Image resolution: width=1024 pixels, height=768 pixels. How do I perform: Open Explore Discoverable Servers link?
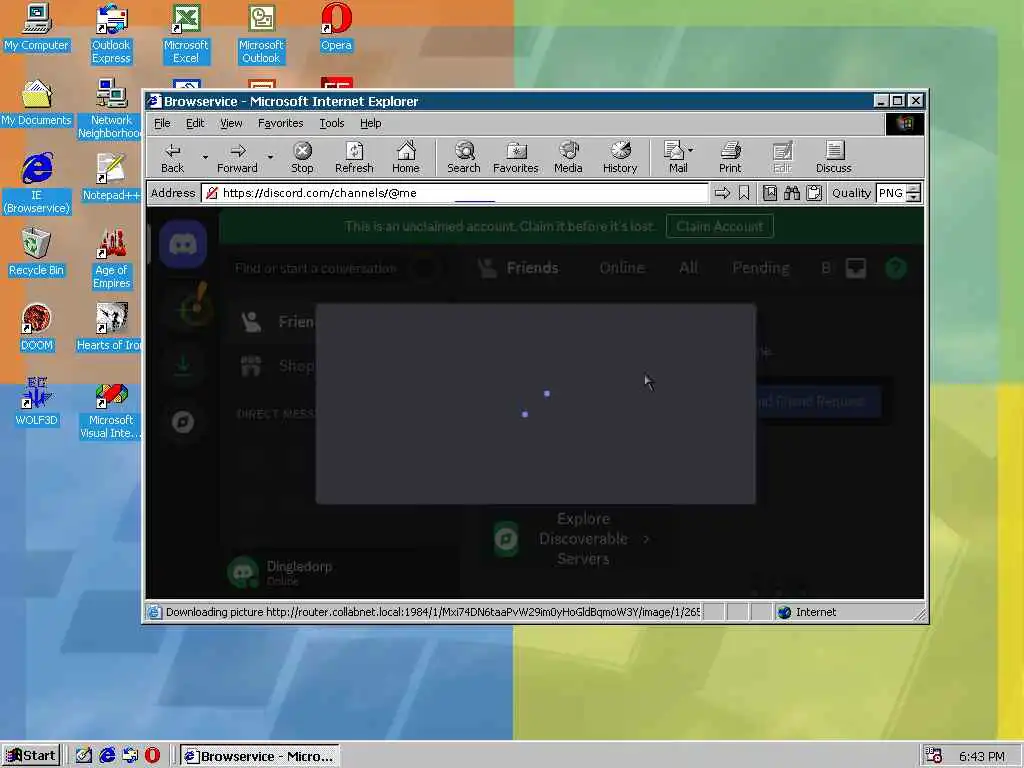[x=573, y=539]
